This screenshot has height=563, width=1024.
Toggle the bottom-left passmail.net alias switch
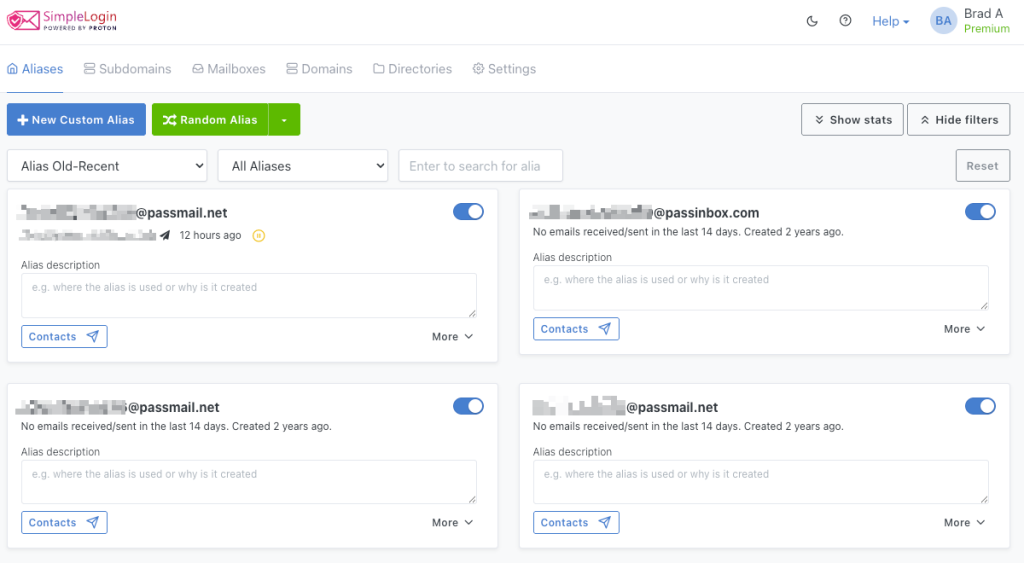click(x=468, y=406)
